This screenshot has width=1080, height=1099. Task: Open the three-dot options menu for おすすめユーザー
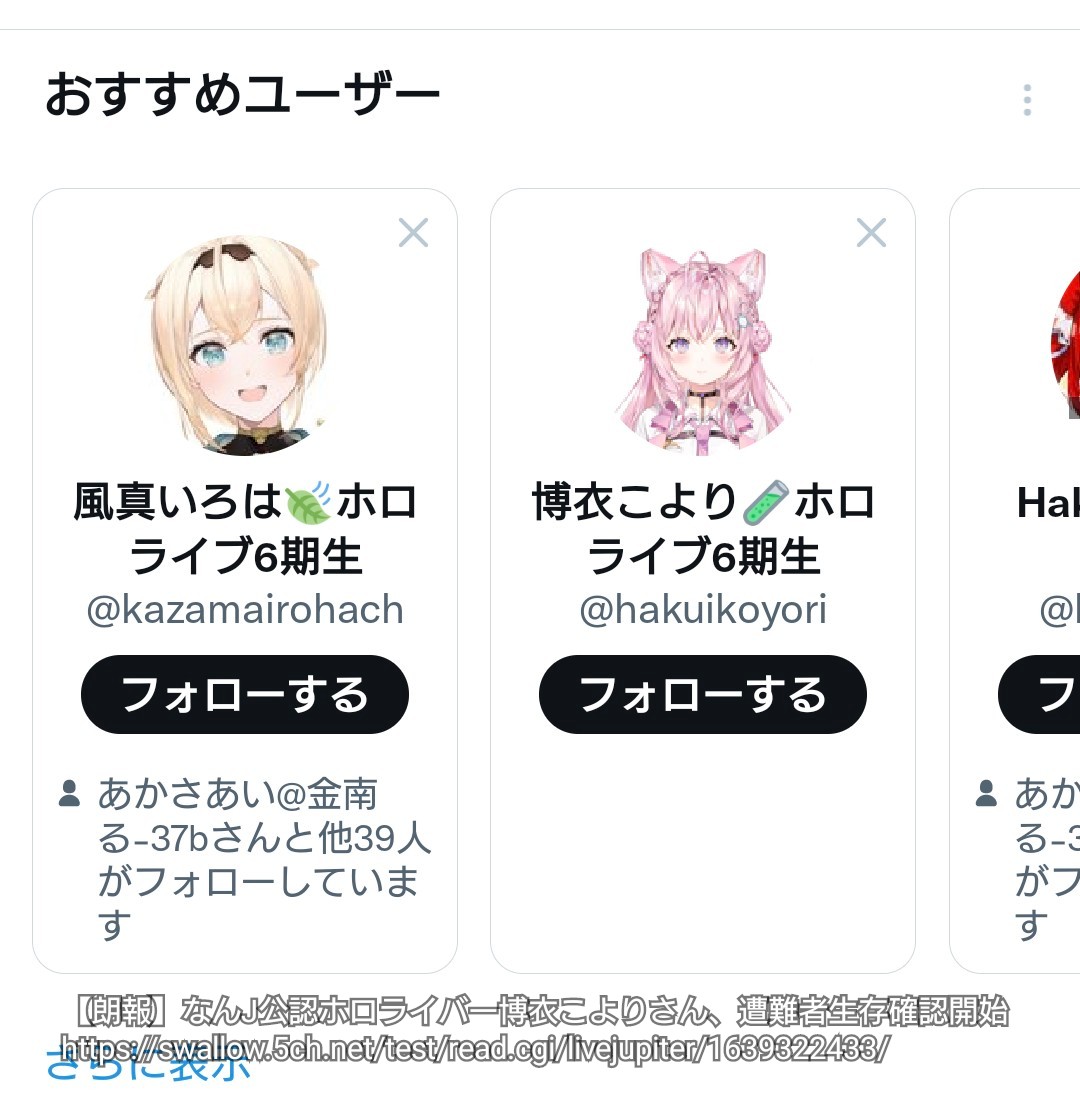point(1027,100)
